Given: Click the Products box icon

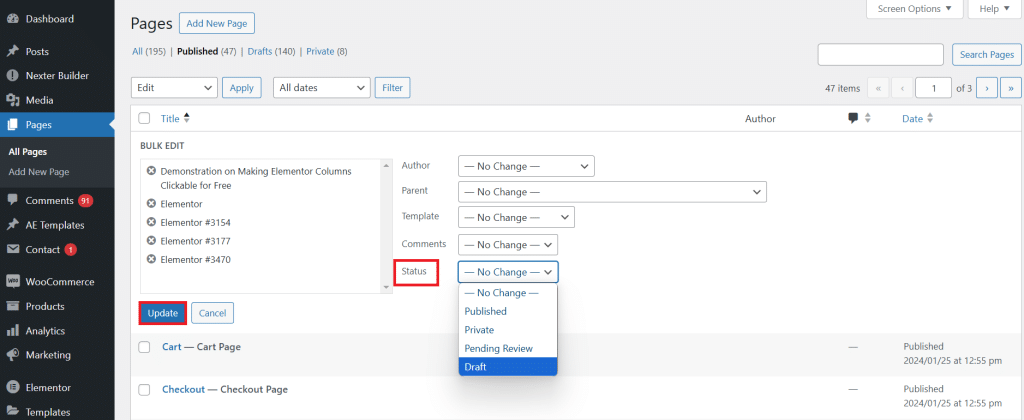Looking at the screenshot, I should pos(12,306).
